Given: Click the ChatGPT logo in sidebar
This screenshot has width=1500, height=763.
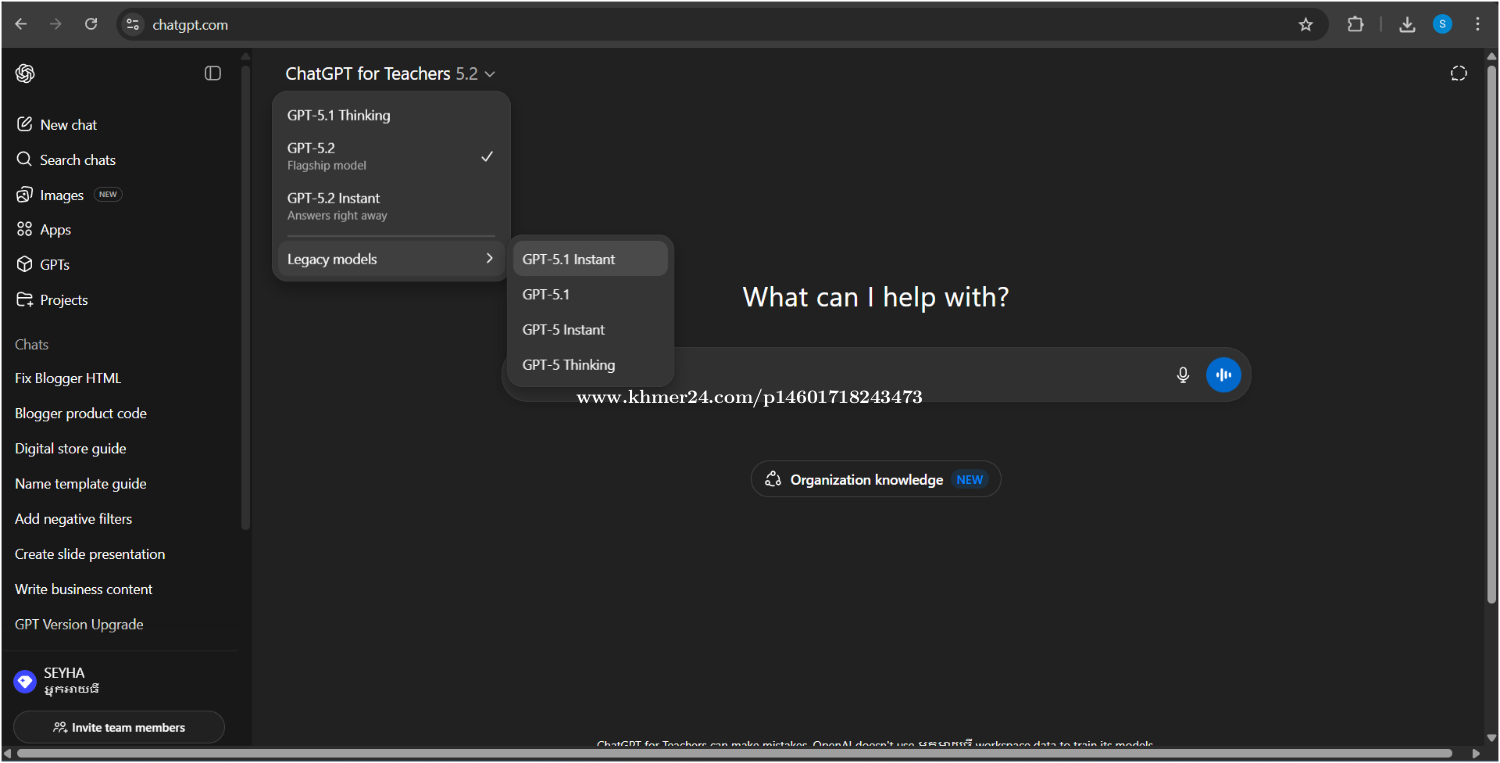Looking at the screenshot, I should click(x=25, y=73).
